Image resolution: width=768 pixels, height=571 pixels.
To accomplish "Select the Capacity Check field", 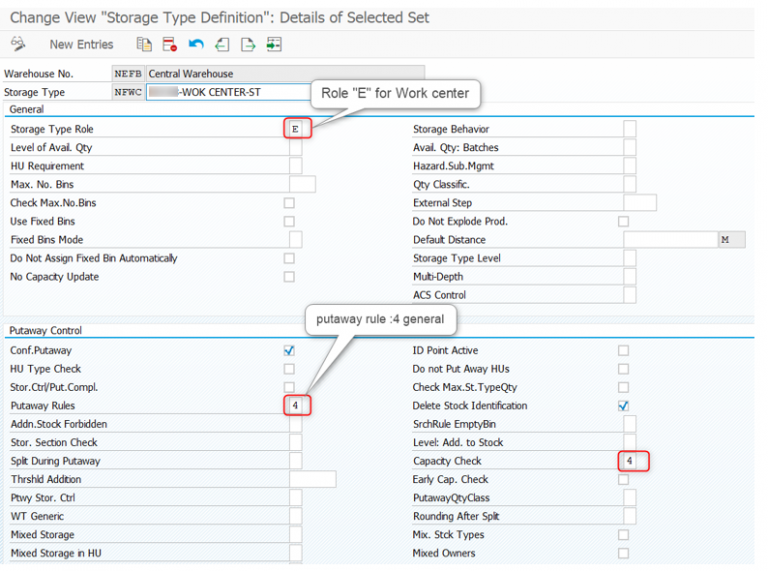I will [x=630, y=461].
